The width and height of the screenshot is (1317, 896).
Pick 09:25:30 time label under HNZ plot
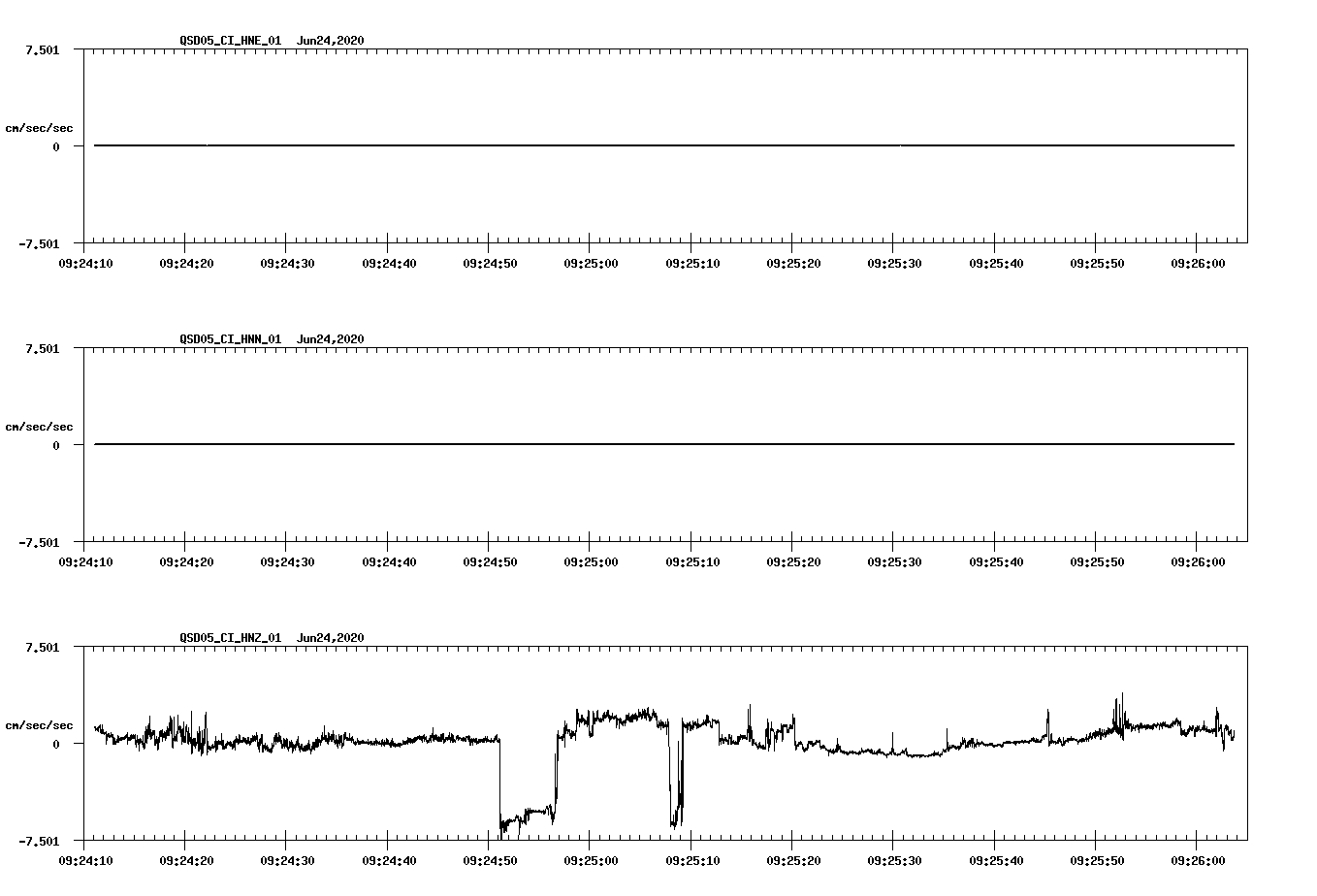[x=894, y=860]
